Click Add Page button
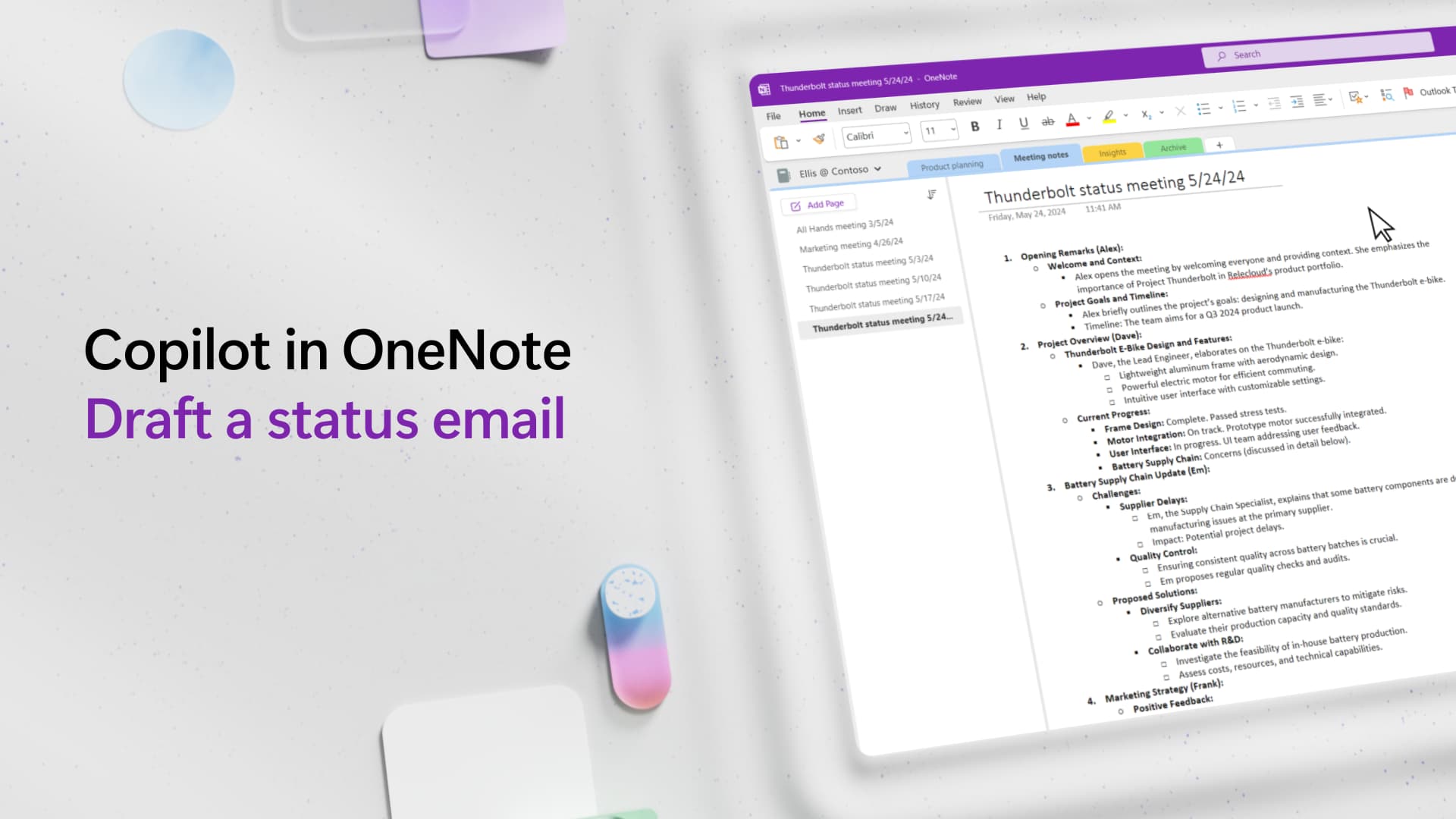The height and width of the screenshot is (819, 1456). (818, 205)
